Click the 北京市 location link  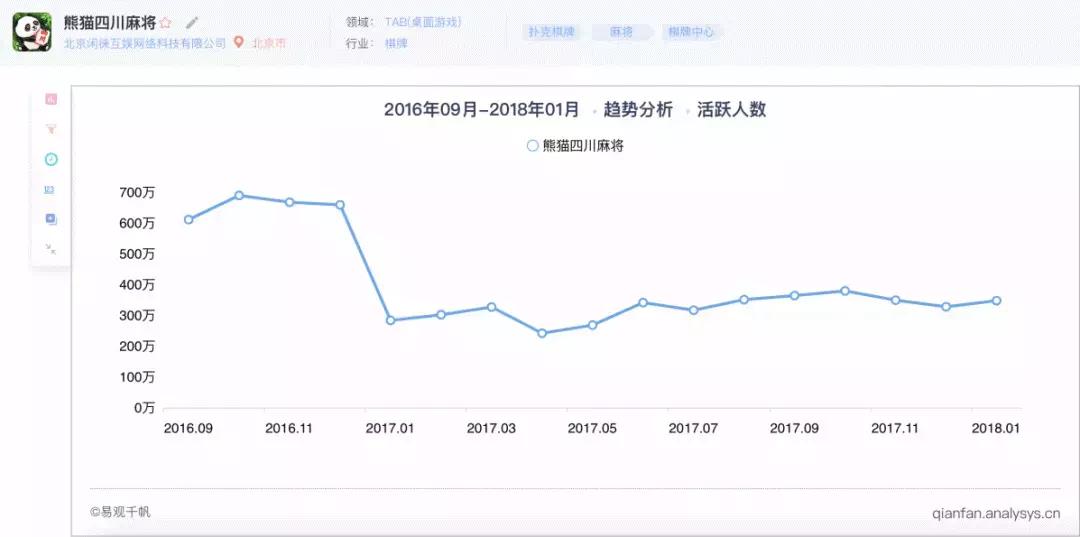(269, 43)
